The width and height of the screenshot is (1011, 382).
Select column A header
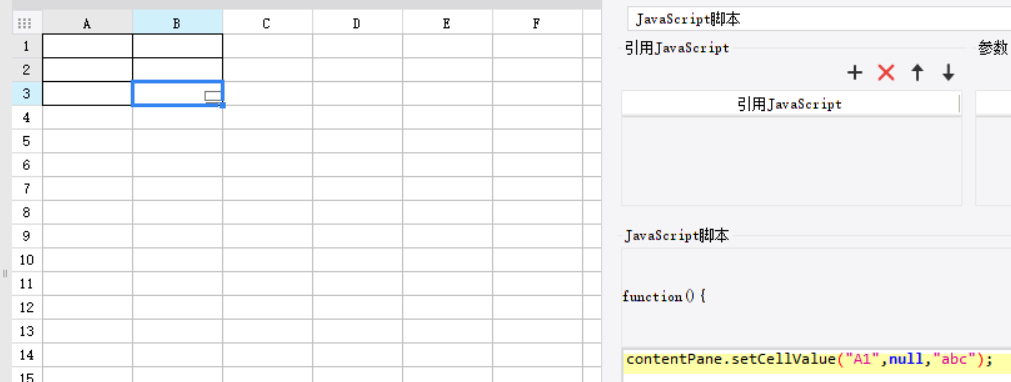88,24
